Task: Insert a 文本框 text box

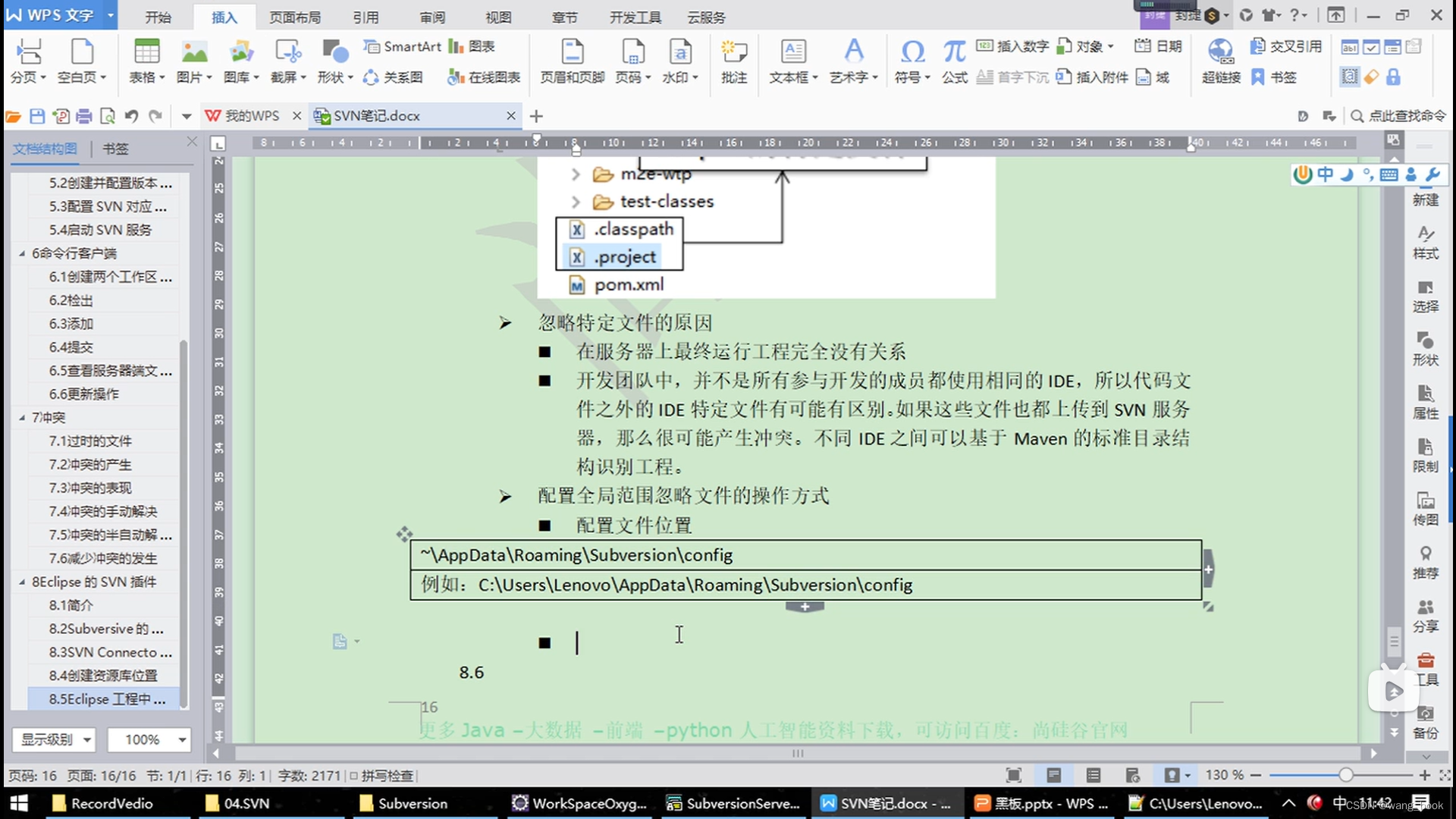Action: (793, 61)
